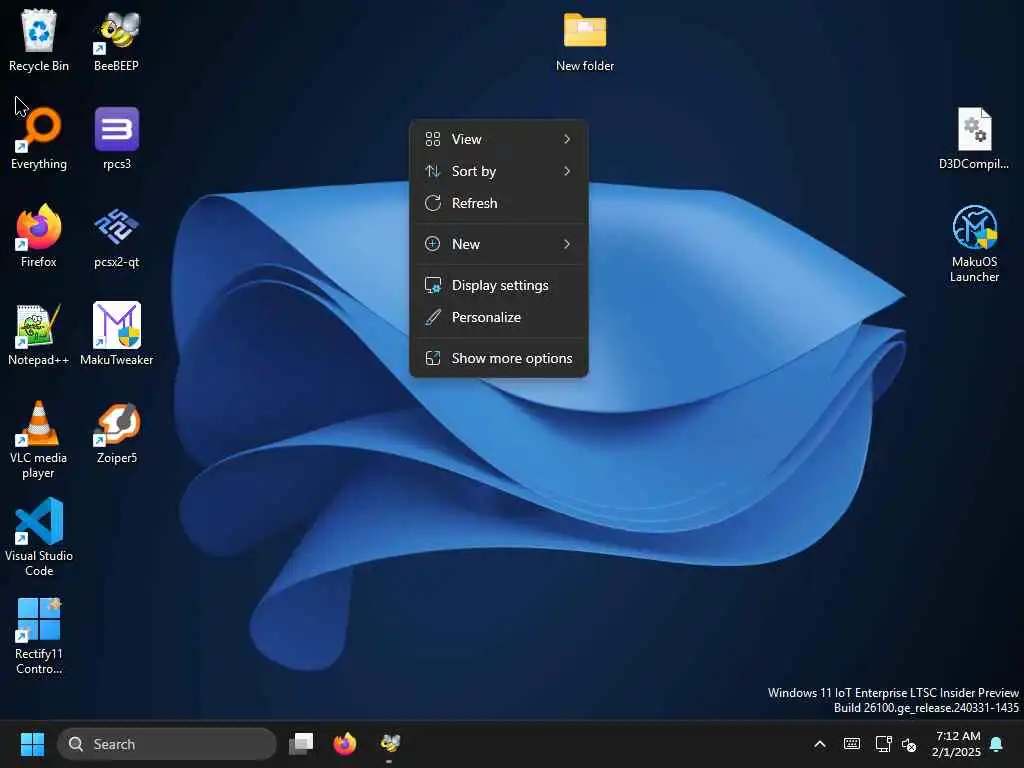Select the Everything search shortcut icon
1024x768 pixels.
tap(39, 138)
